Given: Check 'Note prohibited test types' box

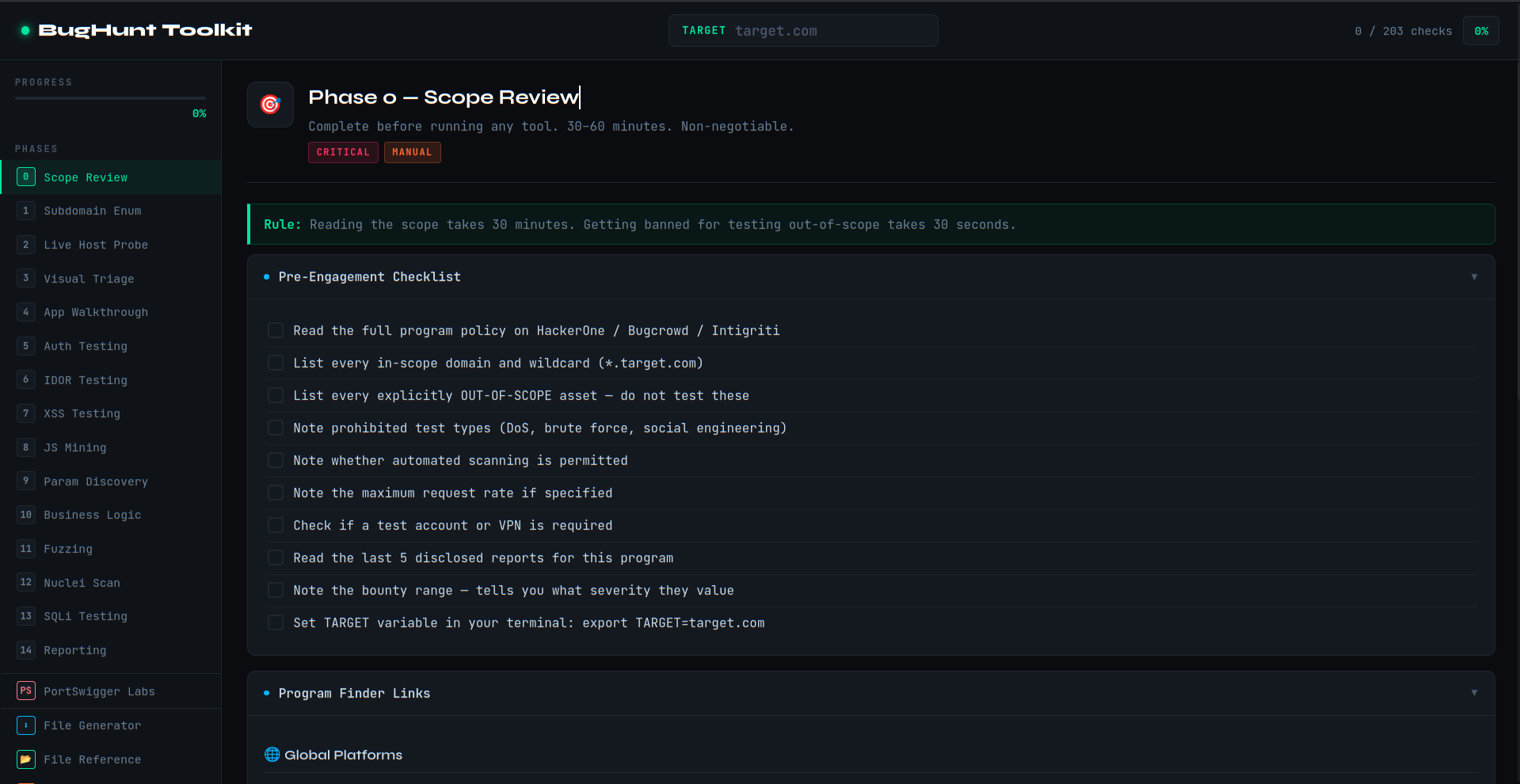Looking at the screenshot, I should point(276,428).
